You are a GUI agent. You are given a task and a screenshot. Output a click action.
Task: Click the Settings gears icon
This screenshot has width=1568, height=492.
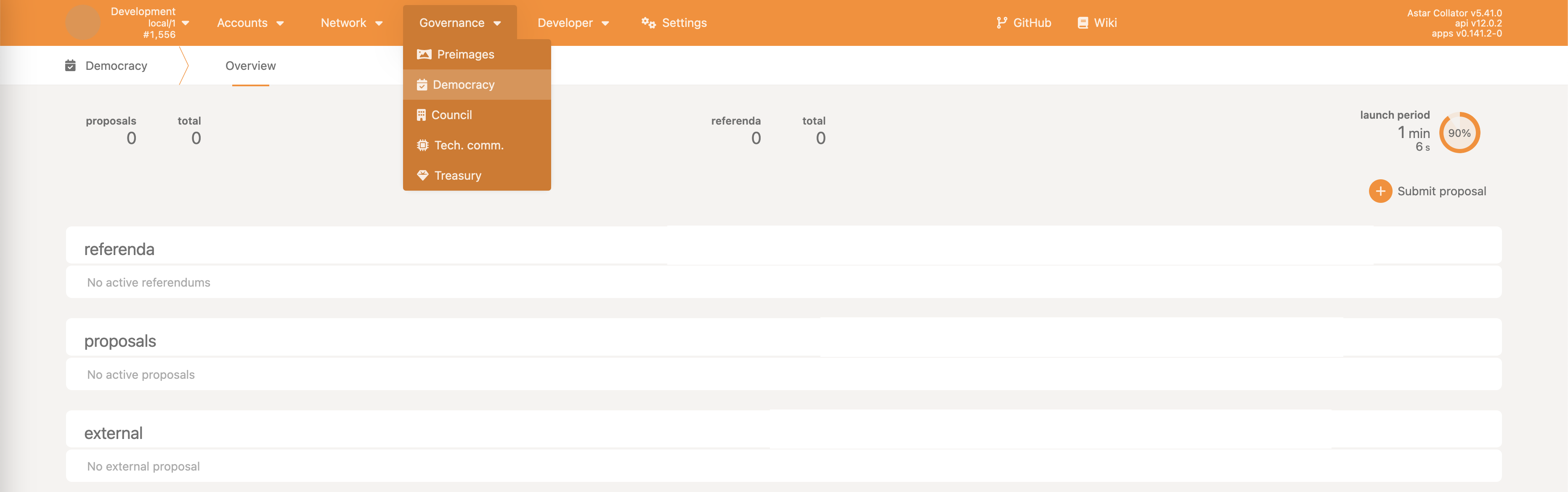click(x=648, y=23)
